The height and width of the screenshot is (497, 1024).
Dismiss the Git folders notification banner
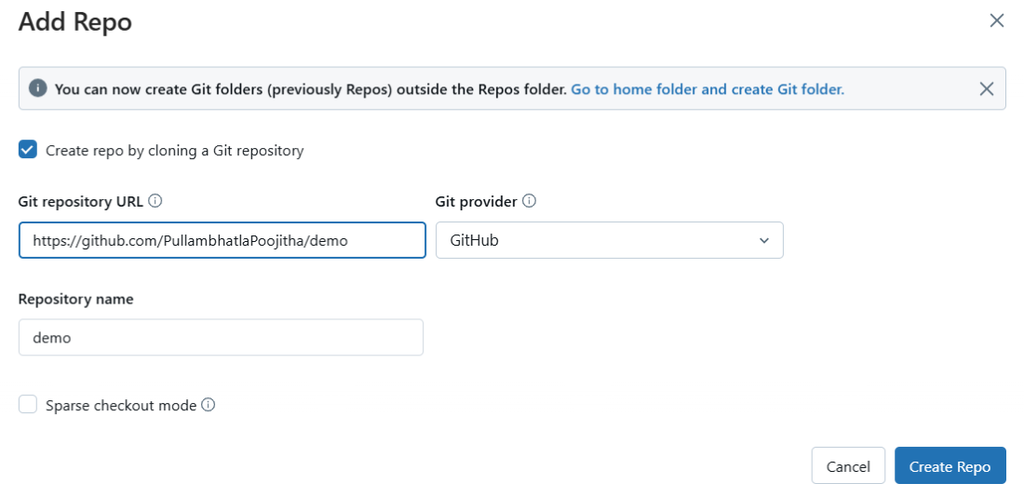tap(986, 89)
